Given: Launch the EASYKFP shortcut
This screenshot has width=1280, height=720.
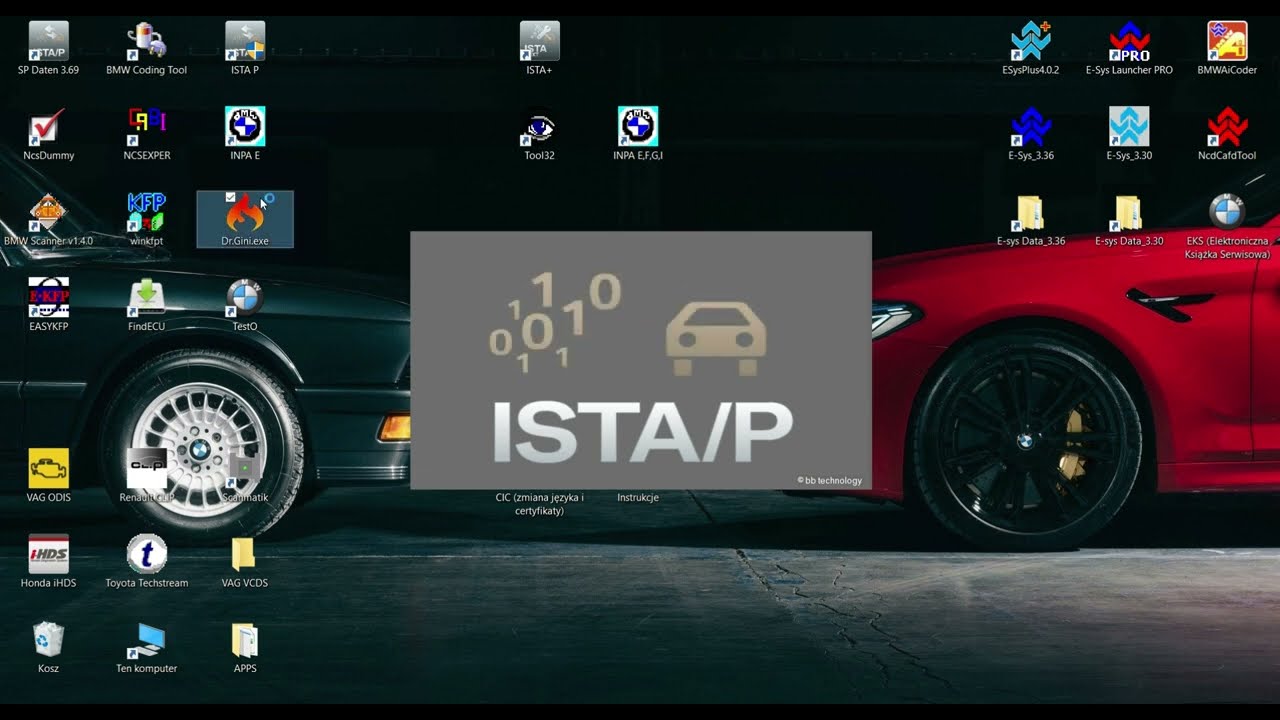Looking at the screenshot, I should tap(48, 298).
